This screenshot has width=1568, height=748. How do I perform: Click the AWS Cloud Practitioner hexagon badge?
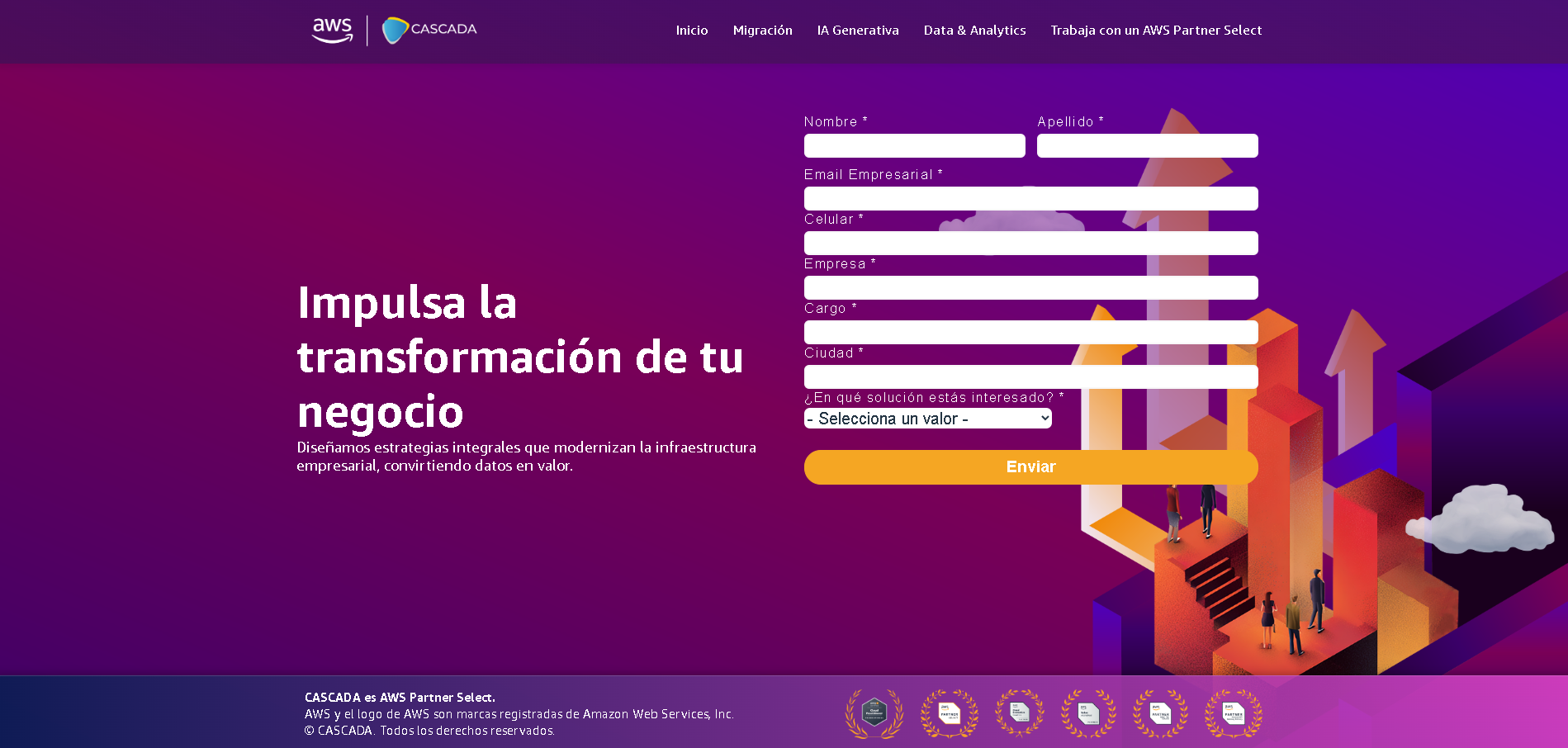(x=874, y=713)
